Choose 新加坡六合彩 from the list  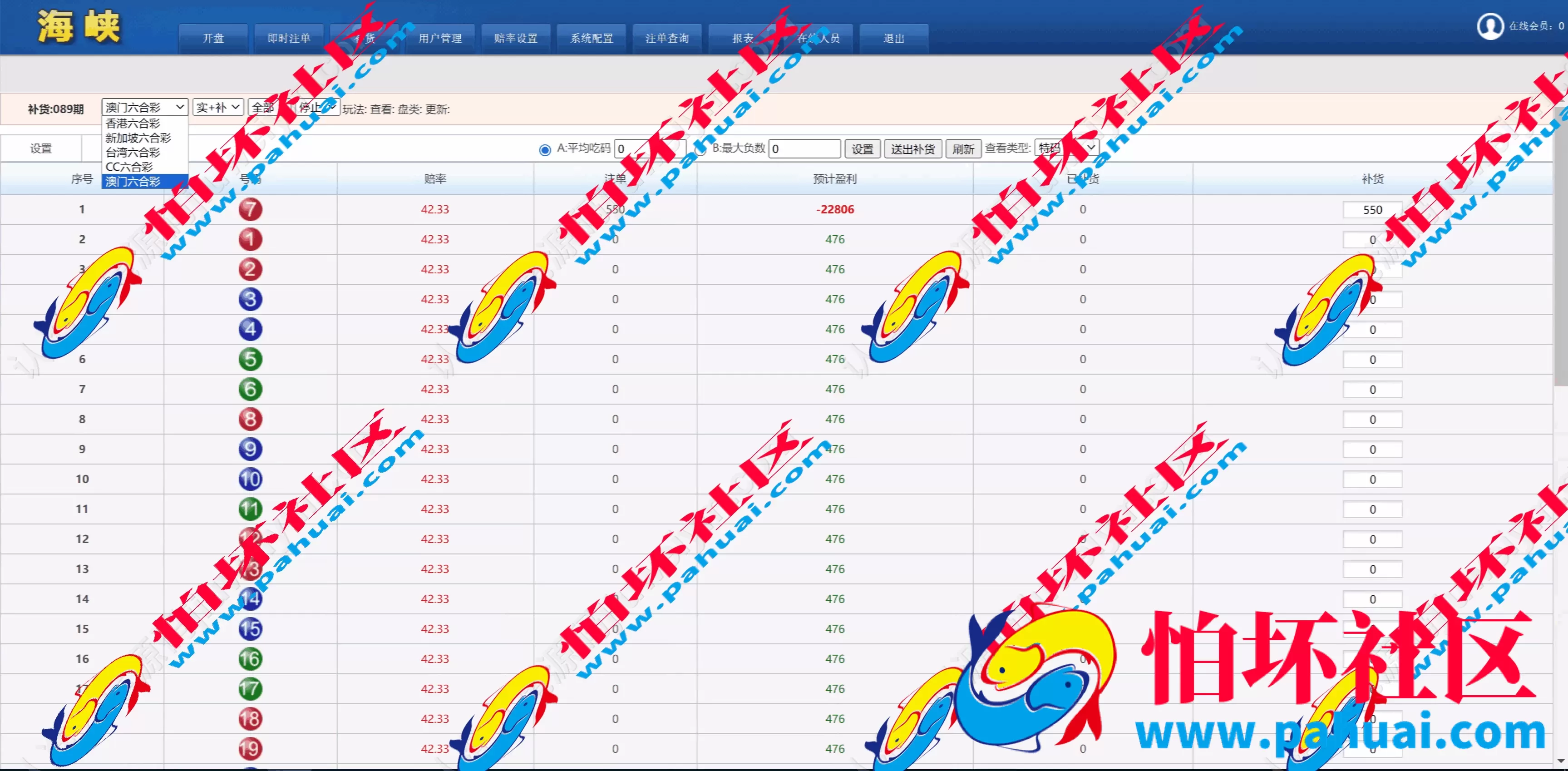(145, 138)
